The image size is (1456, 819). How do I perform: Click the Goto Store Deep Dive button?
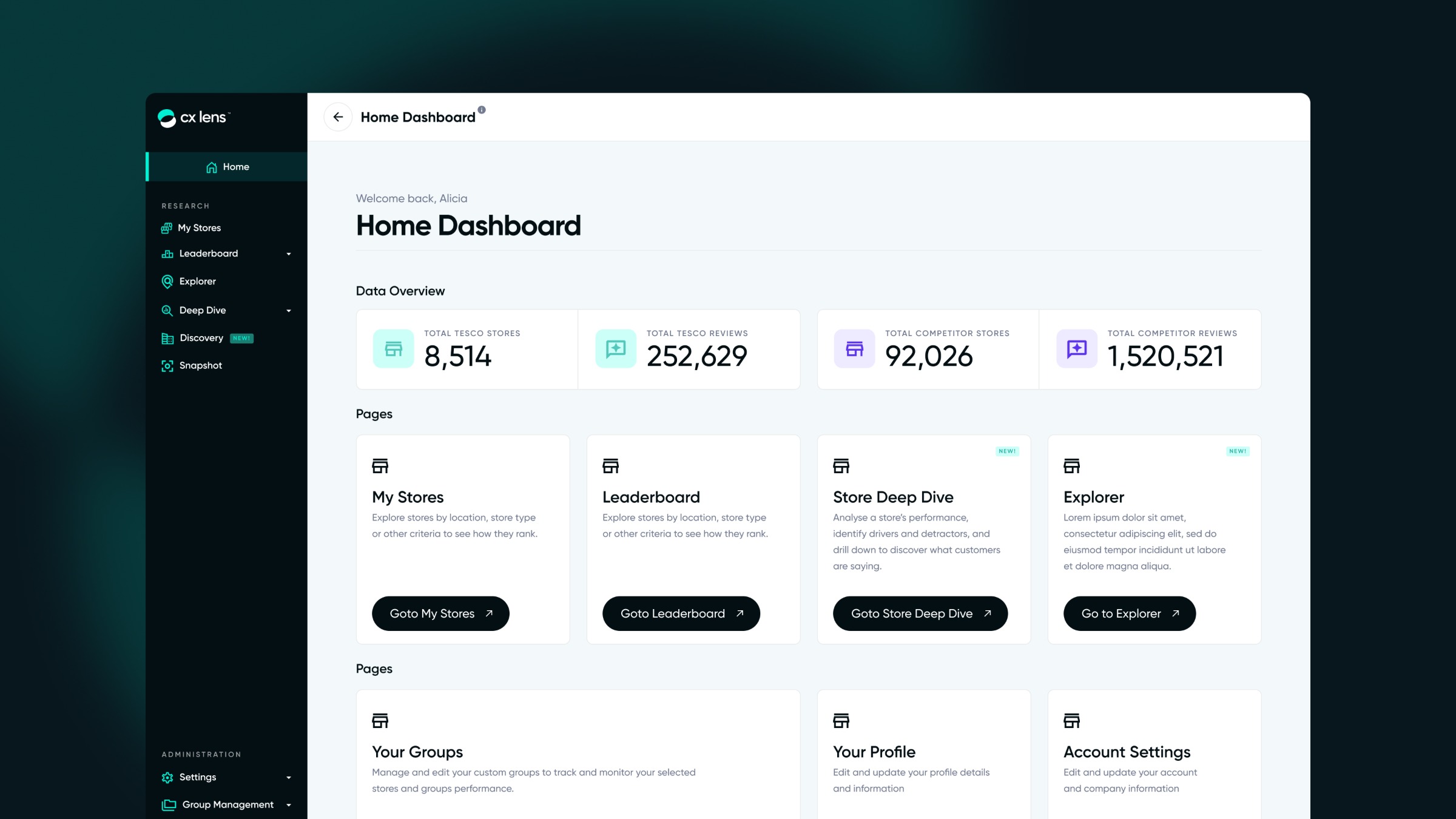point(920,613)
